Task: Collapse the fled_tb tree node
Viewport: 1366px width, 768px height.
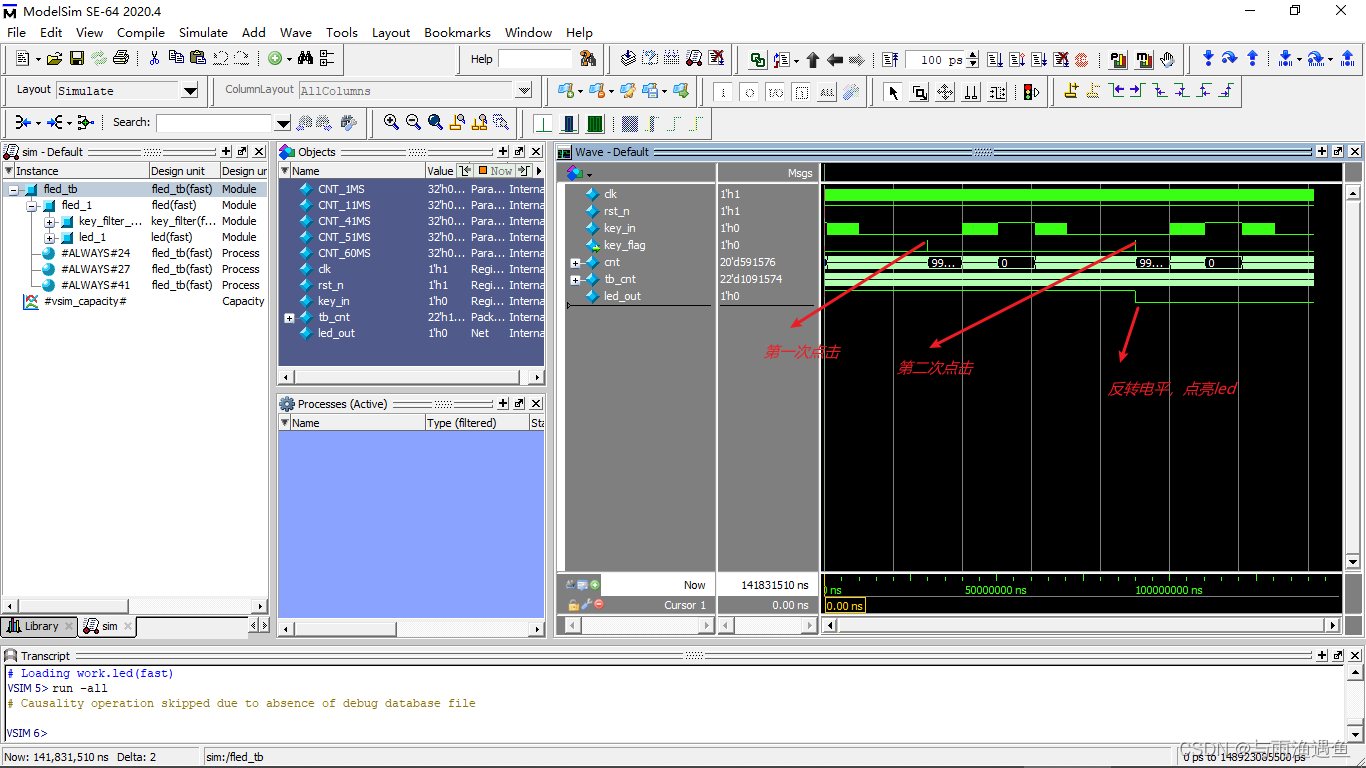Action: (14, 189)
